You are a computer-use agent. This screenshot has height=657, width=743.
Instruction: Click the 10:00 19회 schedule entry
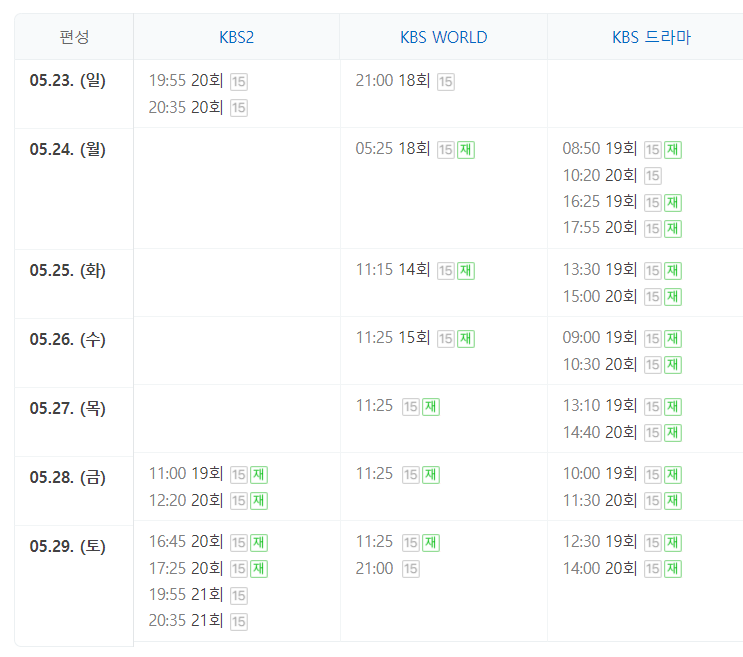(x=600, y=473)
